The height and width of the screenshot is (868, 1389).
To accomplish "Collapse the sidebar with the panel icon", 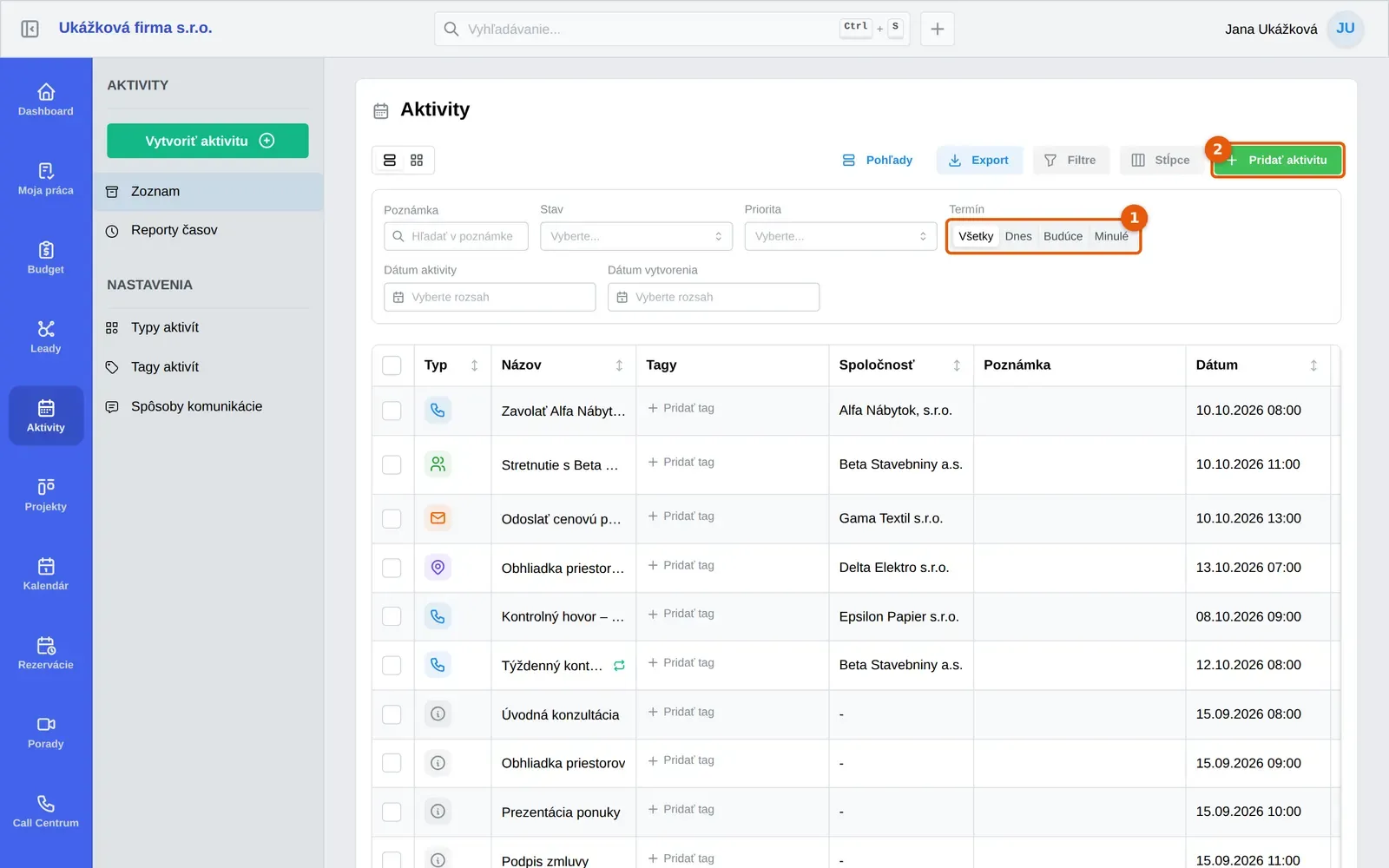I will [30, 29].
